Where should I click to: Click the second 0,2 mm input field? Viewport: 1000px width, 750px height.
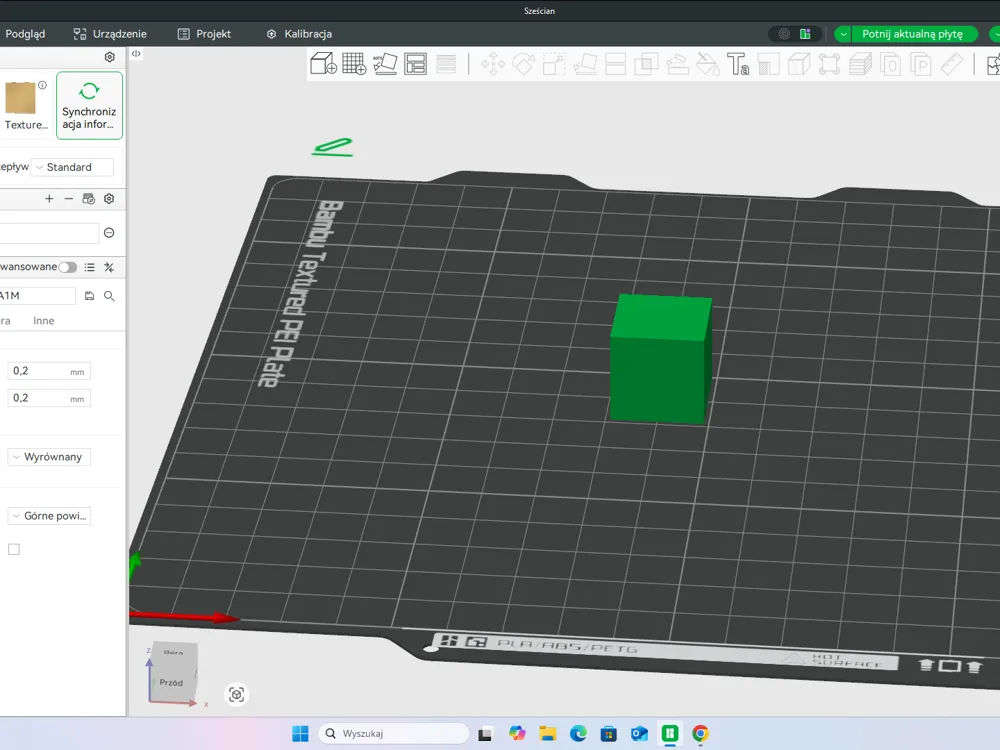pyautogui.click(x=49, y=398)
